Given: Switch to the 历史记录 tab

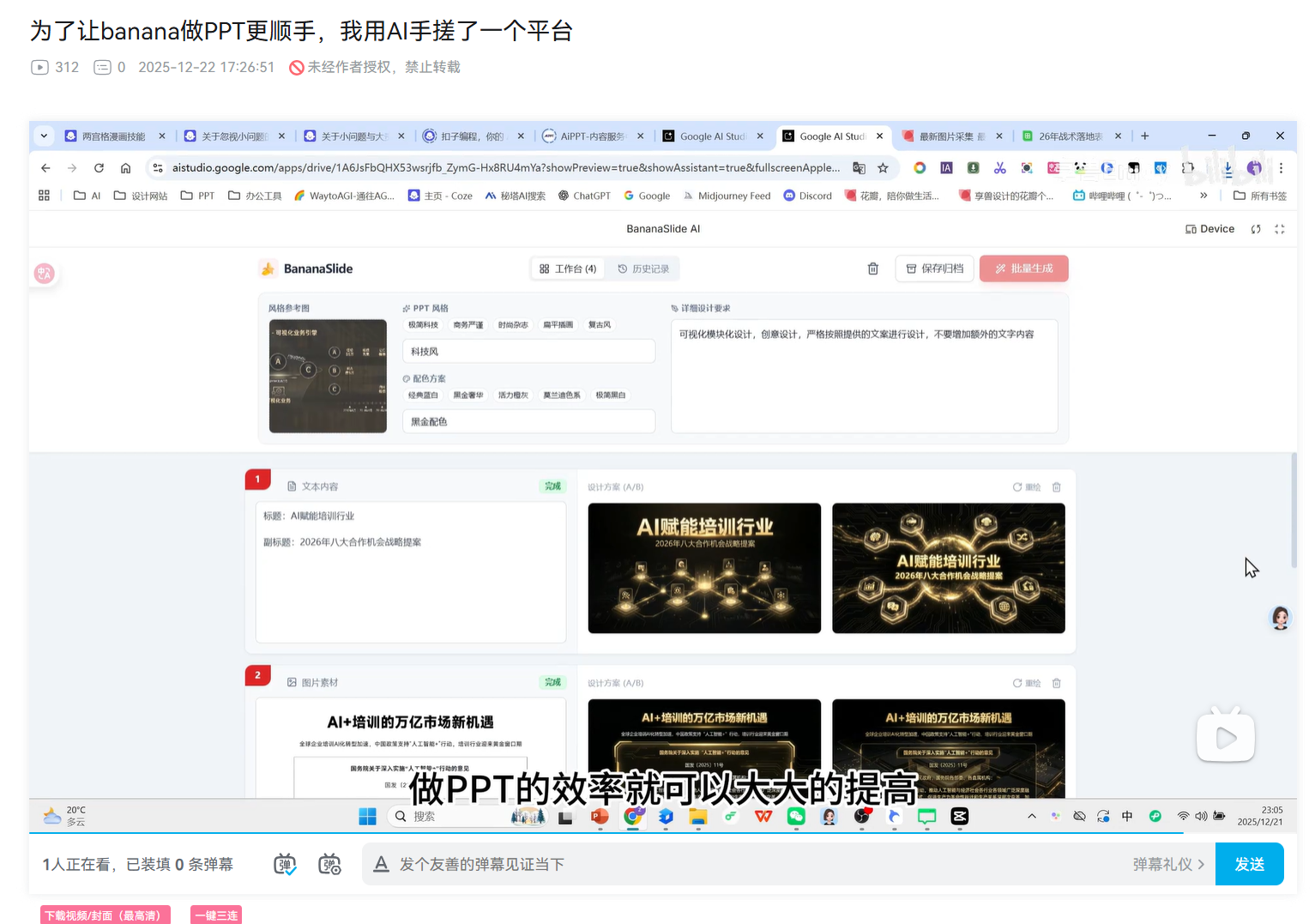Looking at the screenshot, I should click(644, 269).
